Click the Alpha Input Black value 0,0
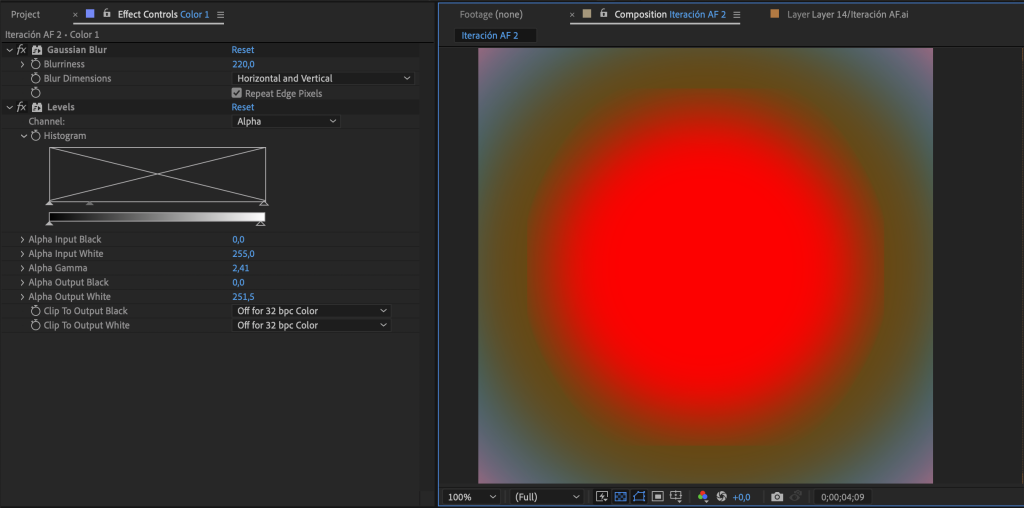 238,240
